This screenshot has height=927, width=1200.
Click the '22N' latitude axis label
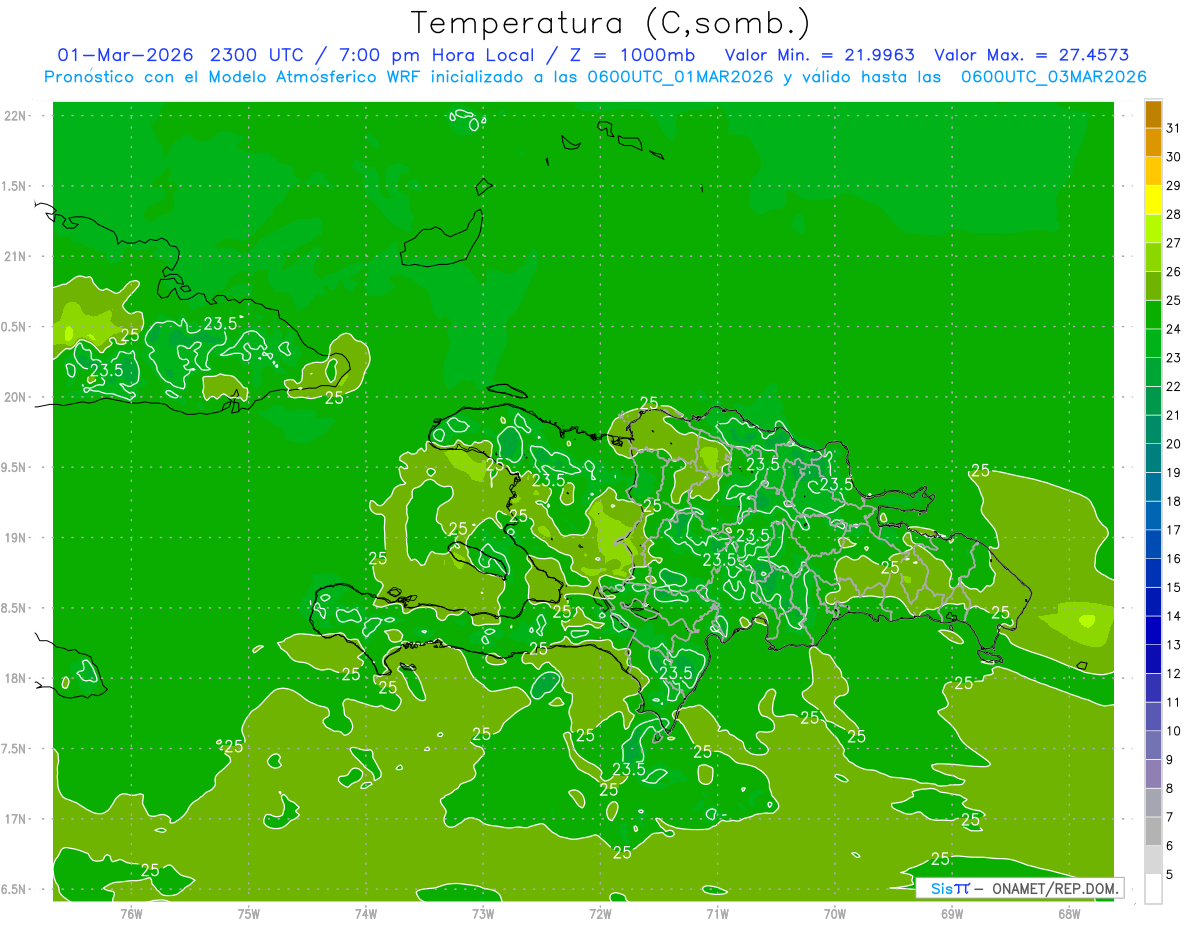tap(14, 115)
